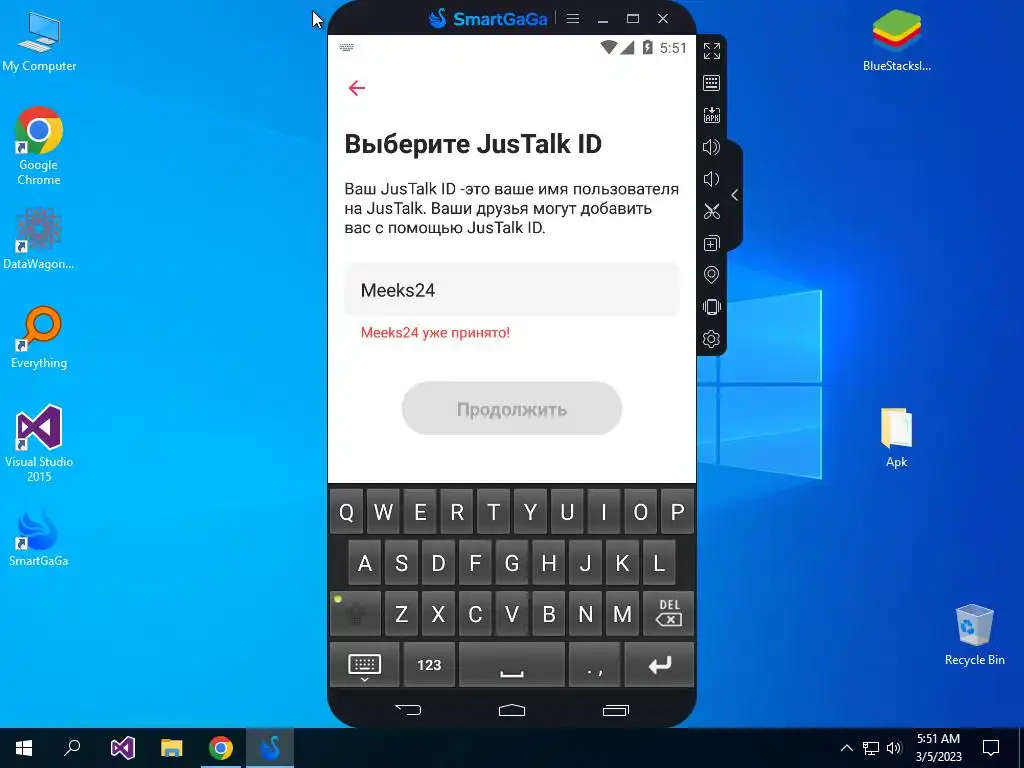The width and height of the screenshot is (1024, 768).
Task: Open multi-instance plus icon in sidebar
Action: click(x=712, y=243)
